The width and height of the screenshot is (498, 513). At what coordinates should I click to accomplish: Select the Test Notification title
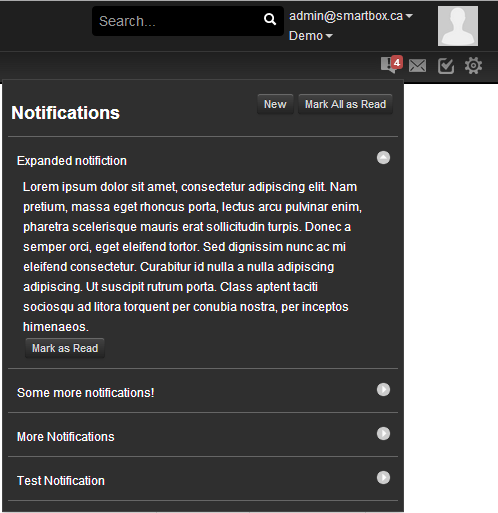(61, 481)
